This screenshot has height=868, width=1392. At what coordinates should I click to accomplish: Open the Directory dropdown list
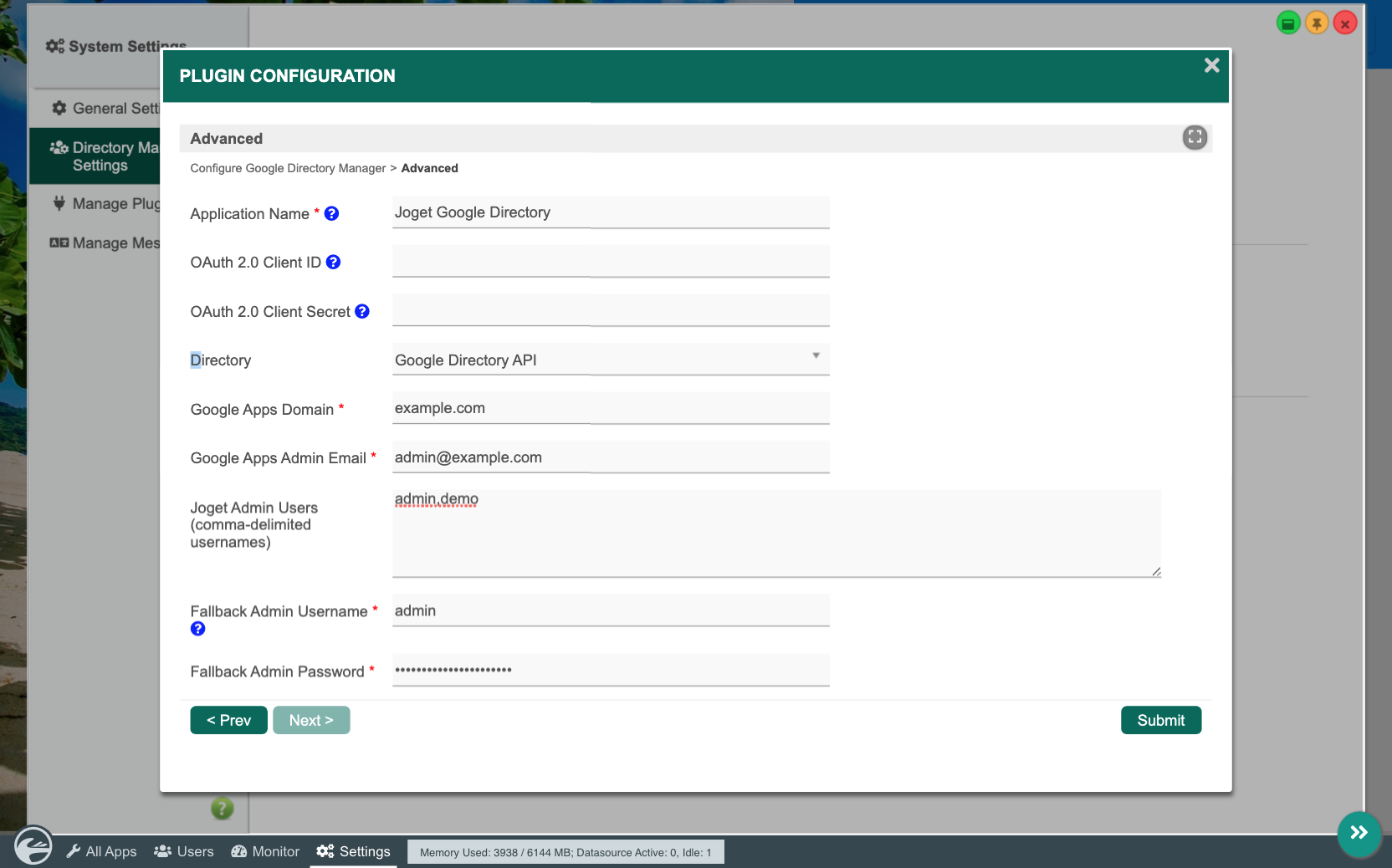(611, 360)
